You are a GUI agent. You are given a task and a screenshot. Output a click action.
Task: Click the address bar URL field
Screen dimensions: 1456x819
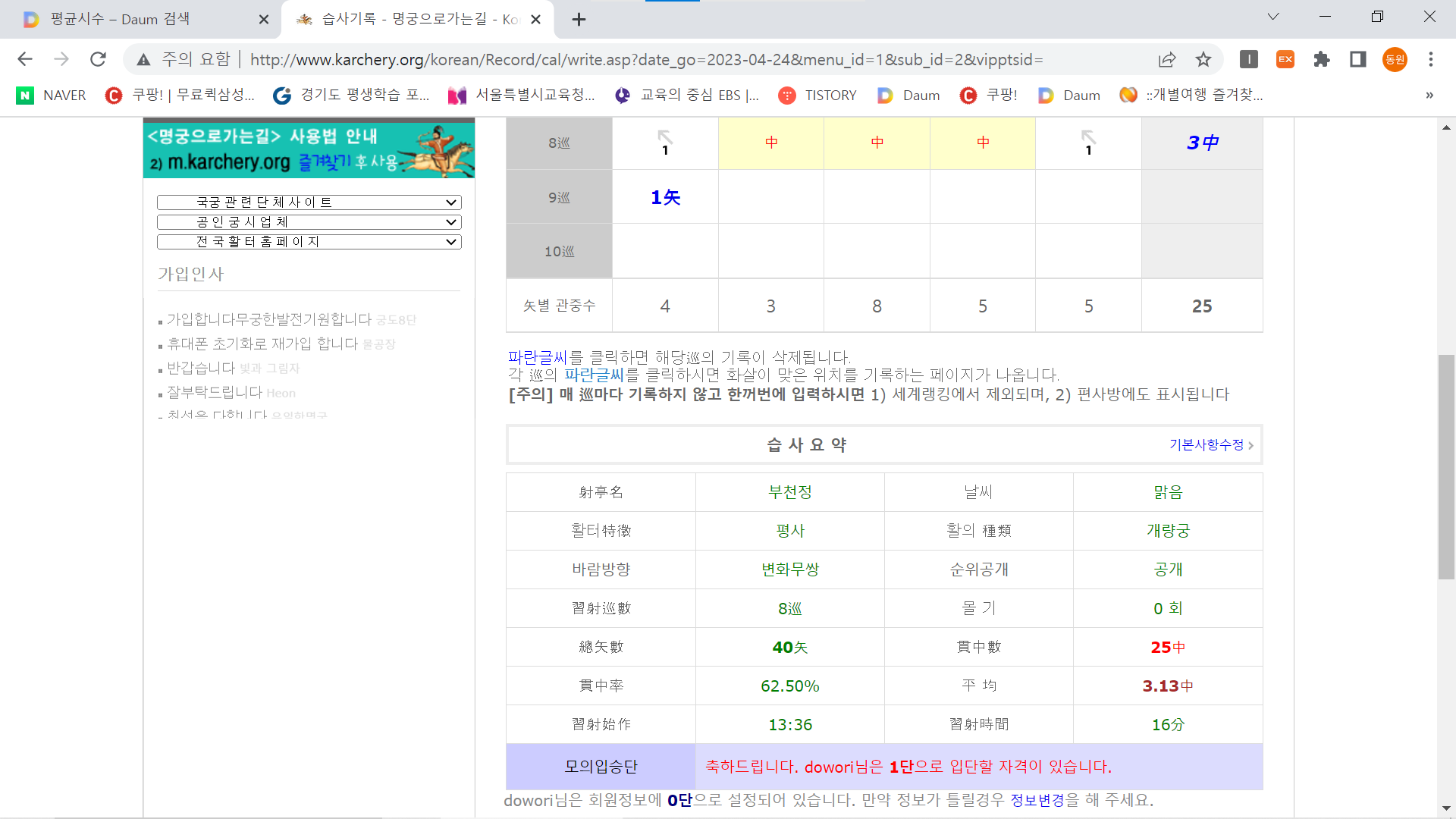point(645,59)
